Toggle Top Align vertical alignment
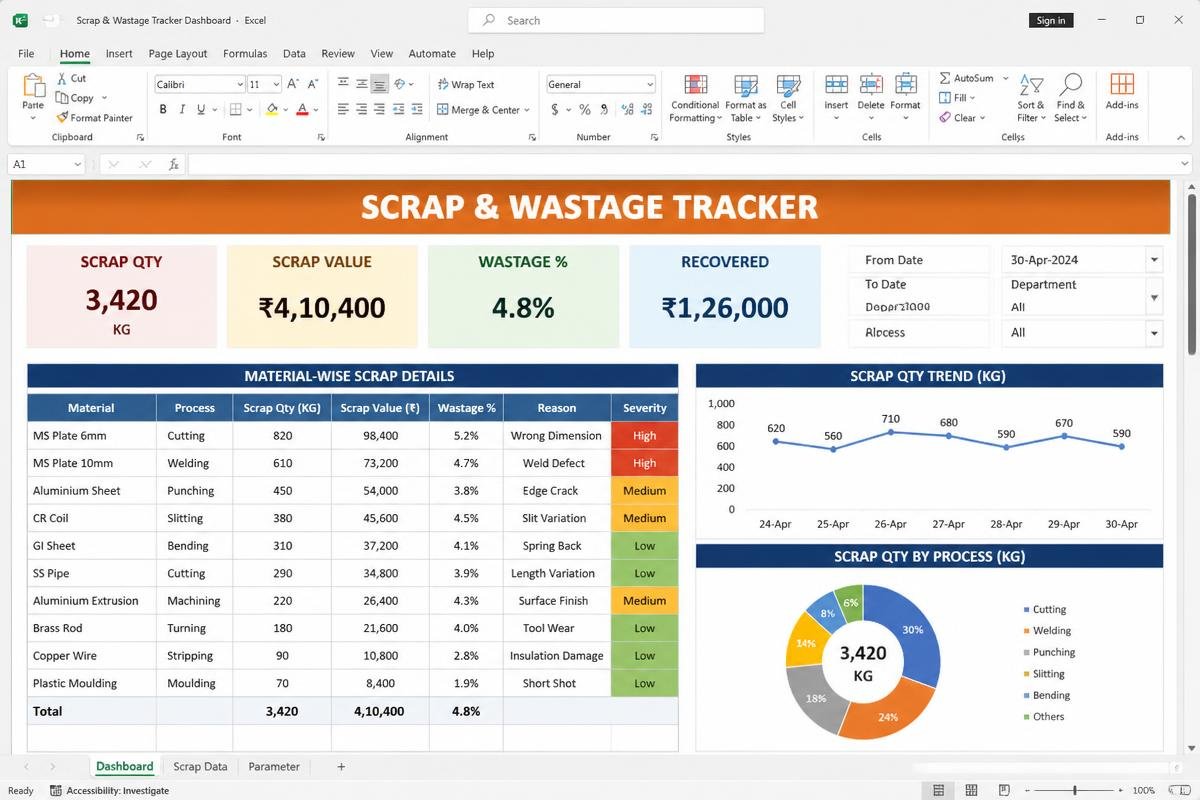Viewport: 1200px width, 800px height. point(343,84)
